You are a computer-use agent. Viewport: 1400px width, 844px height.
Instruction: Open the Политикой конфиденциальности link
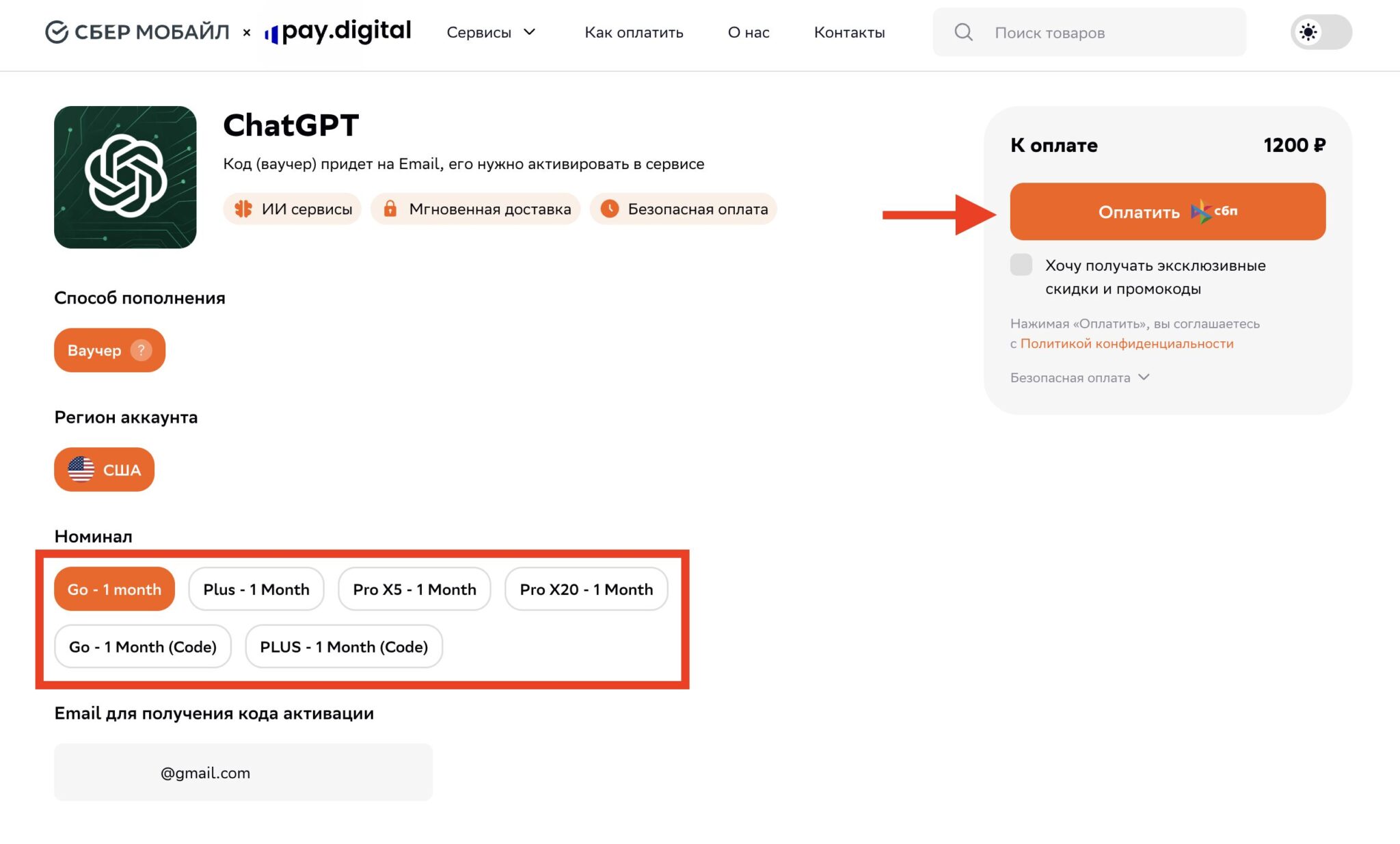(1127, 343)
